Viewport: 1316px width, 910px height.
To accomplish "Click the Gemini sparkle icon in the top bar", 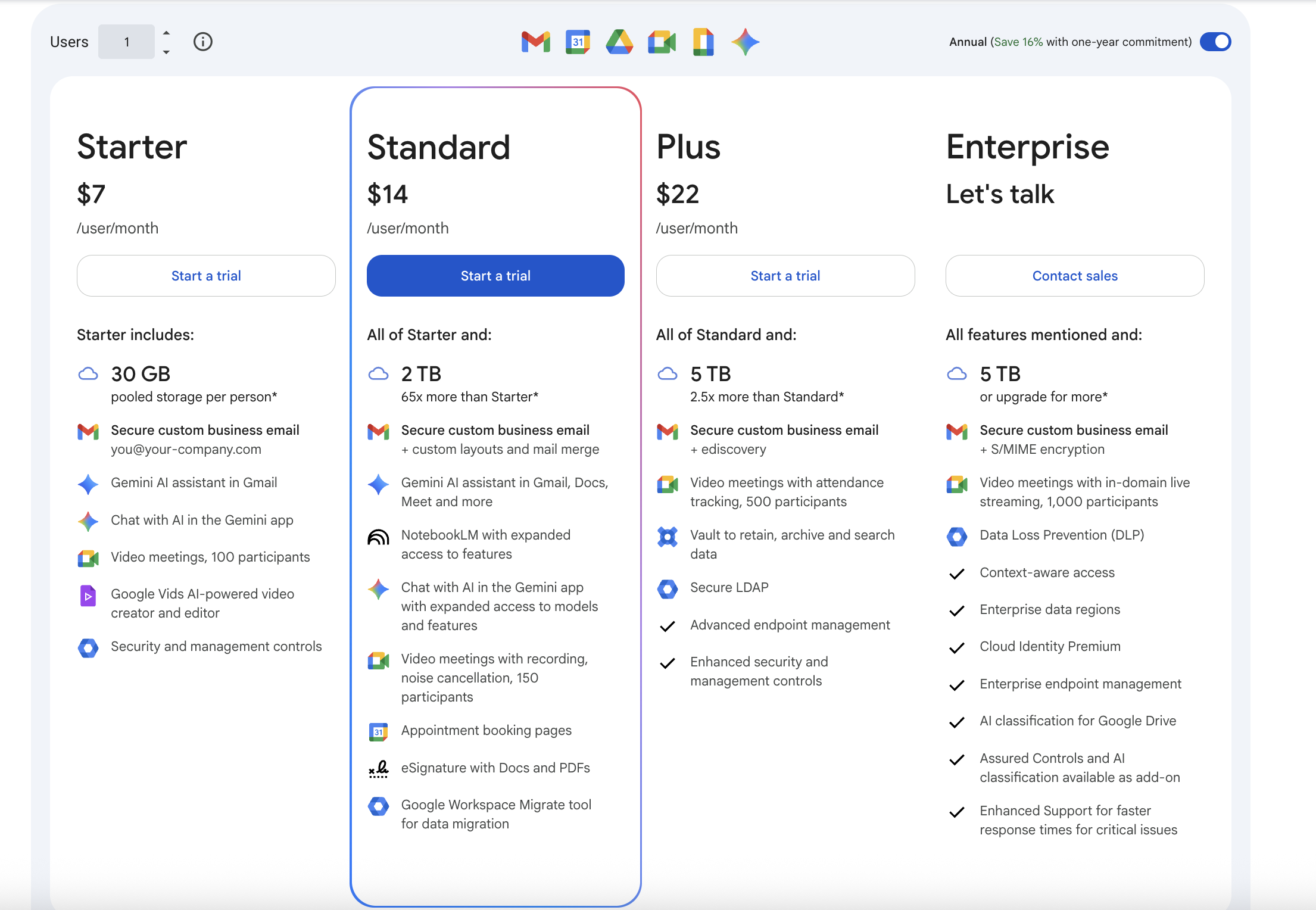I will click(x=746, y=42).
